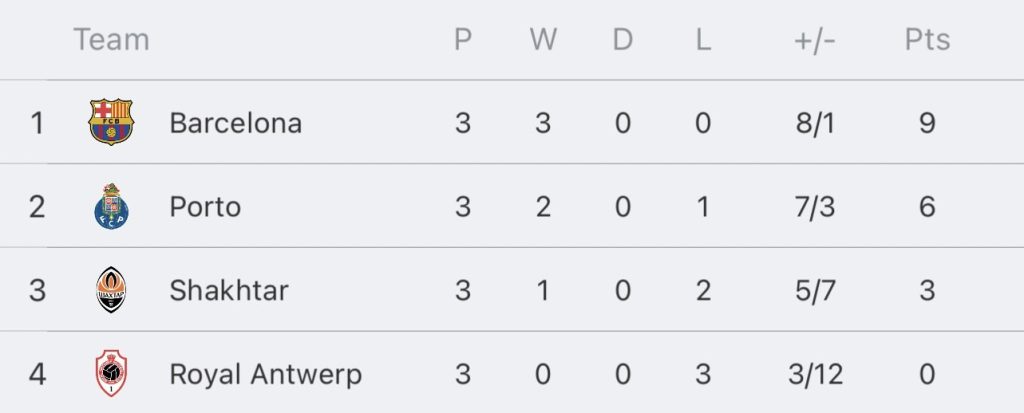The height and width of the screenshot is (413, 1024).
Task: Click the Shakhtar club crest
Action: coord(111,291)
